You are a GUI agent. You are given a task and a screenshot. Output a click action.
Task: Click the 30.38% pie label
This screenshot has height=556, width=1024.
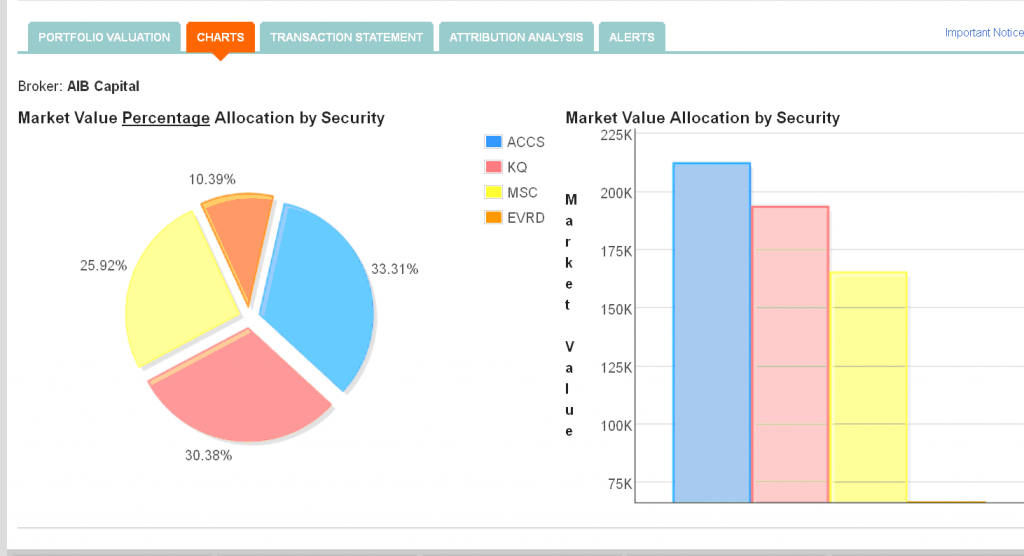pos(208,455)
